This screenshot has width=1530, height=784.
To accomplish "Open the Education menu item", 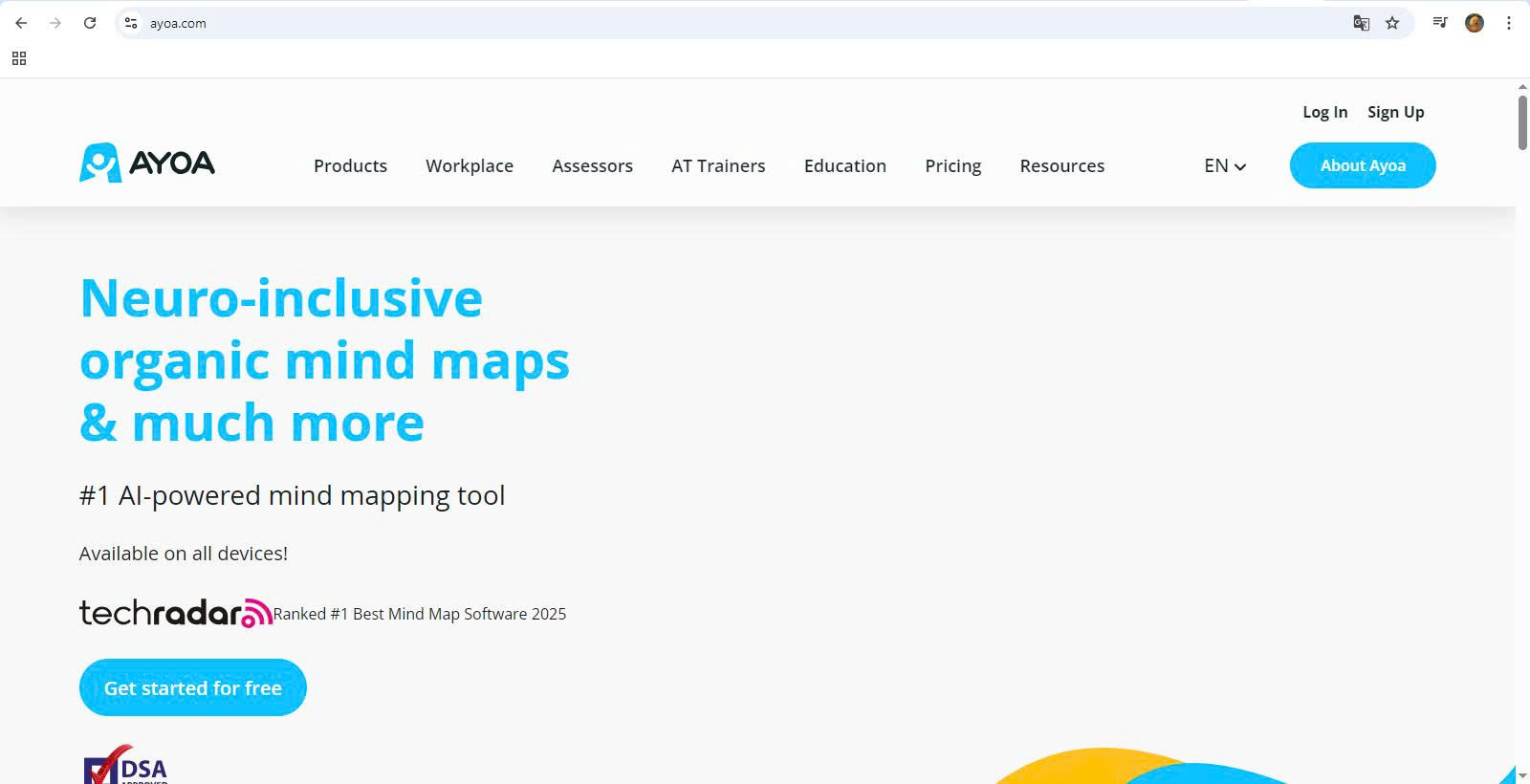I will point(845,165).
